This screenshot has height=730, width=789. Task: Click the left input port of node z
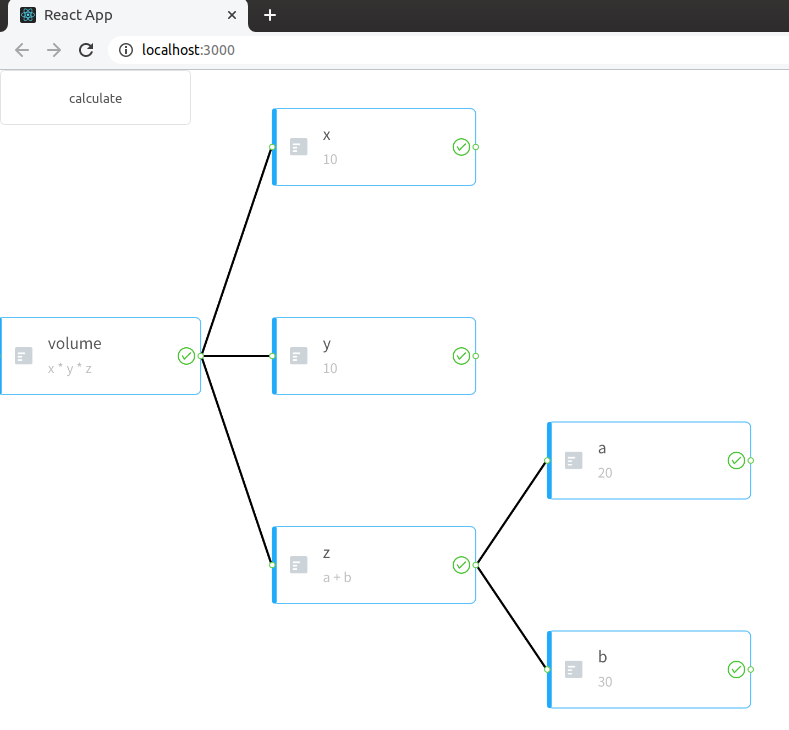[272, 564]
